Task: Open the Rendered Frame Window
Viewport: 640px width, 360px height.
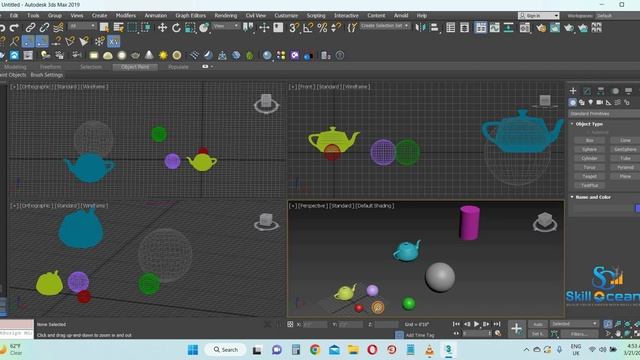Action: click(x=555, y=28)
